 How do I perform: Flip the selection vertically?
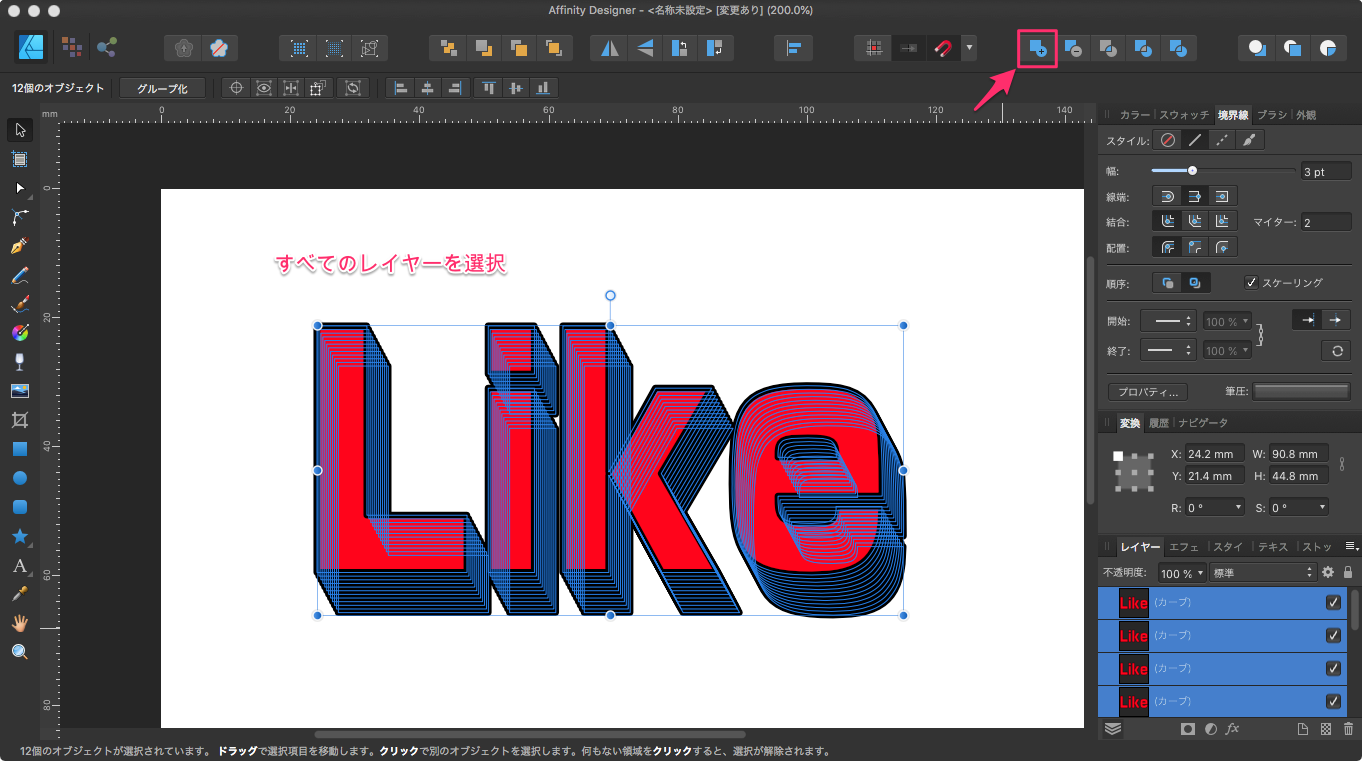pos(645,47)
